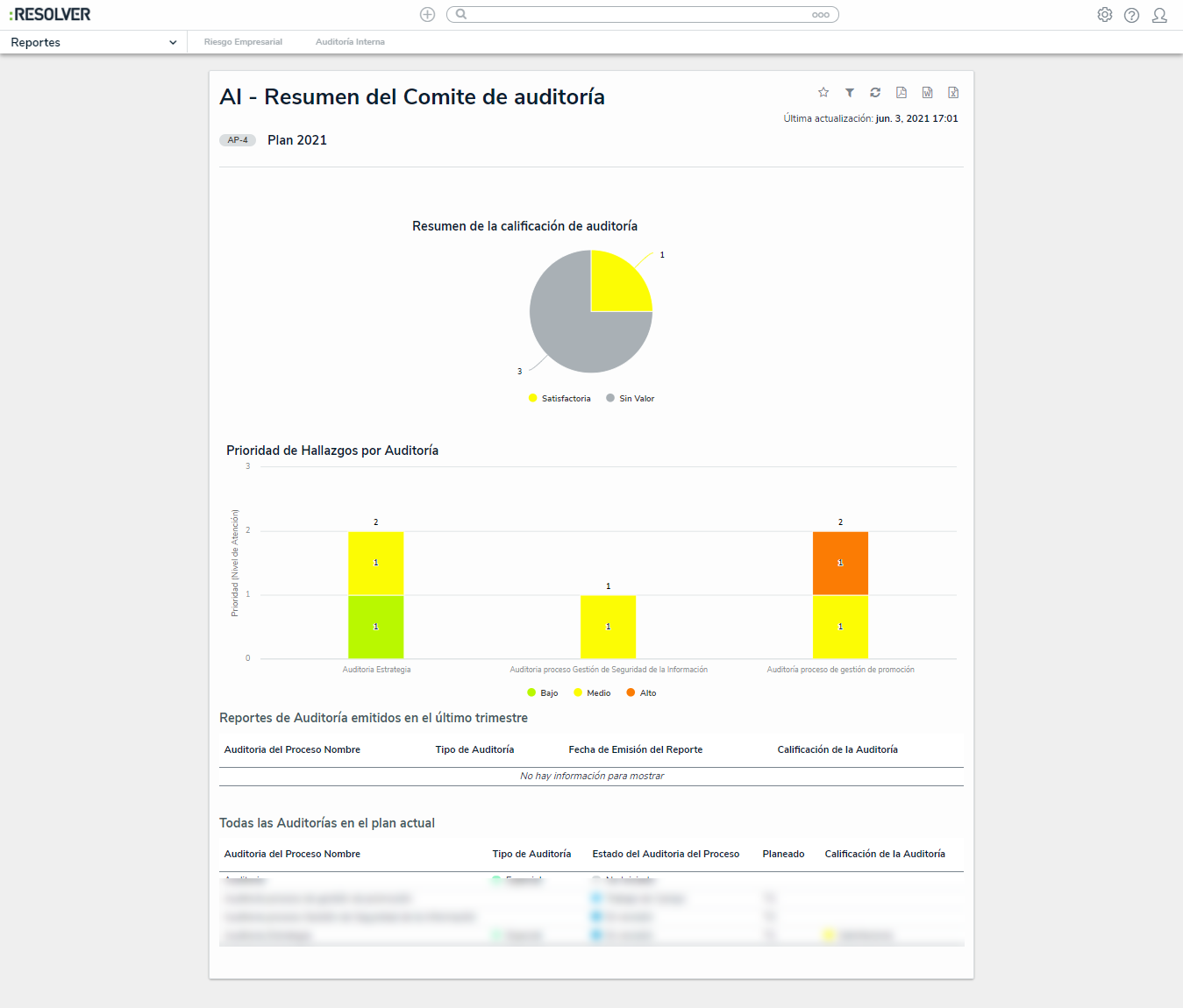The image size is (1183, 1008).
Task: Click the orange Alto segment of gestión de promoción
Action: coord(840,563)
